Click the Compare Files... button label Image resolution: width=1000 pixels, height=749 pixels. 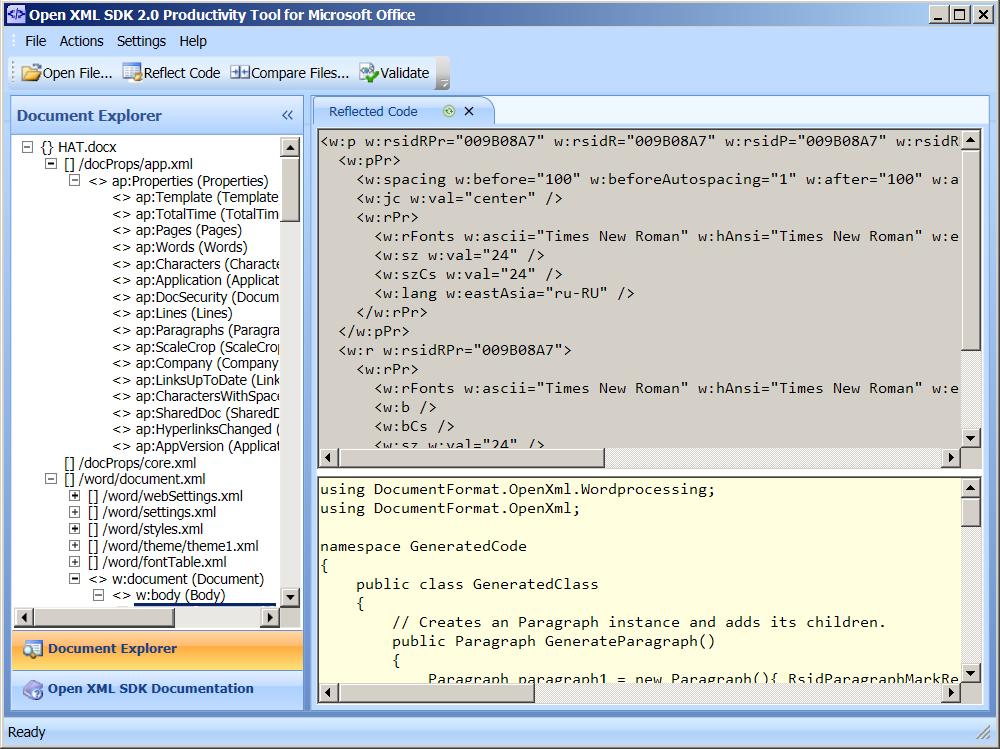coord(300,73)
